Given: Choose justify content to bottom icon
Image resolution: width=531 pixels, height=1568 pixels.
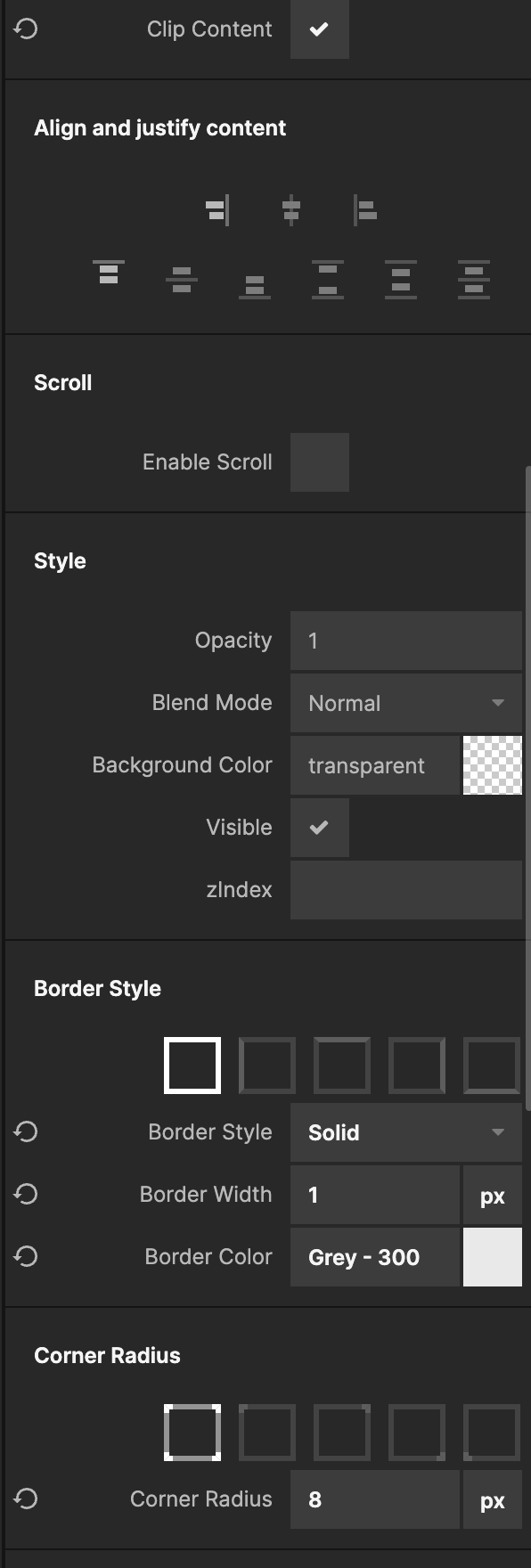Looking at the screenshot, I should tap(255, 287).
